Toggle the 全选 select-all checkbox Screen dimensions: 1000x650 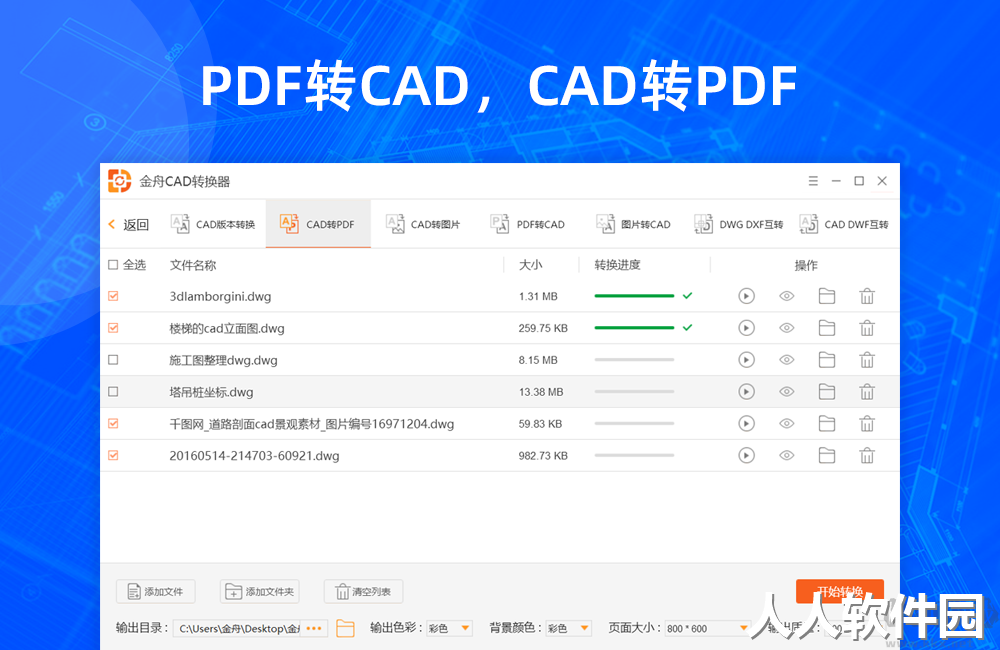click(113, 265)
